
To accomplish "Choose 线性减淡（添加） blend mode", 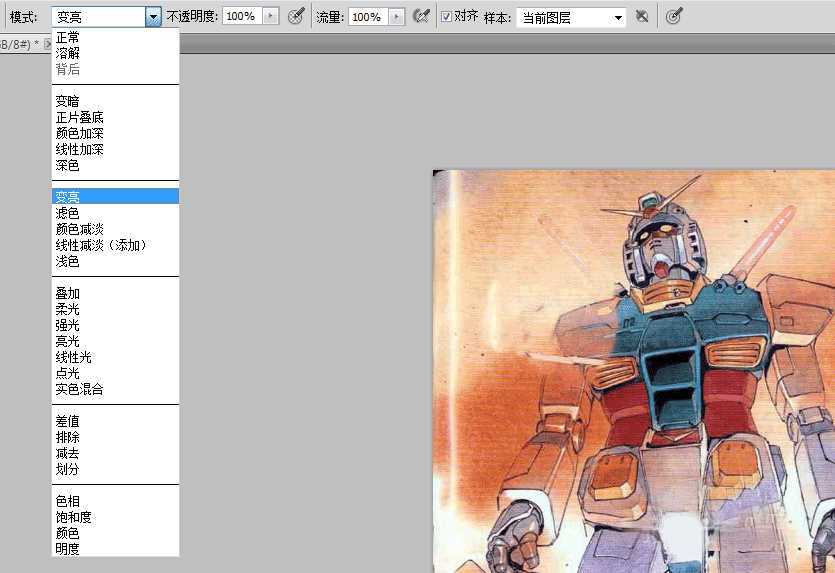I will (x=101, y=245).
